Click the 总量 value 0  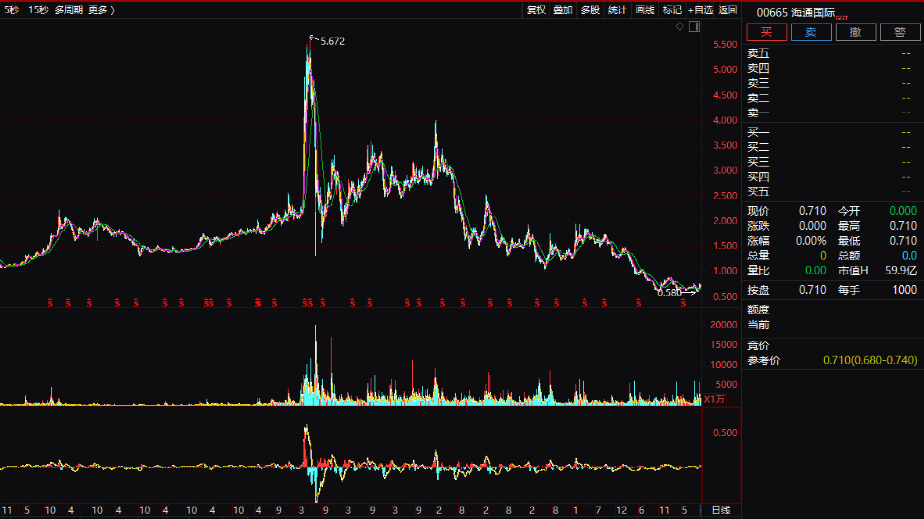(x=823, y=256)
